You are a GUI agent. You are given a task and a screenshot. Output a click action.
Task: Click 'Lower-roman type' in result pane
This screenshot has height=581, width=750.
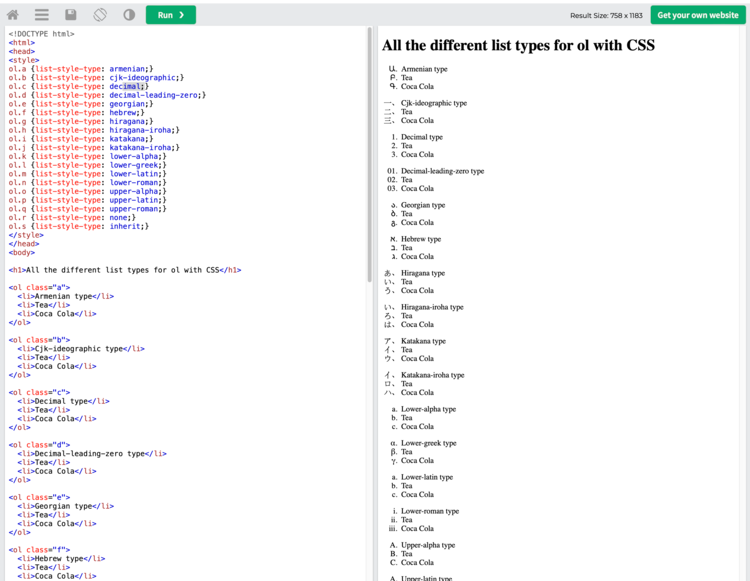tap(430, 511)
